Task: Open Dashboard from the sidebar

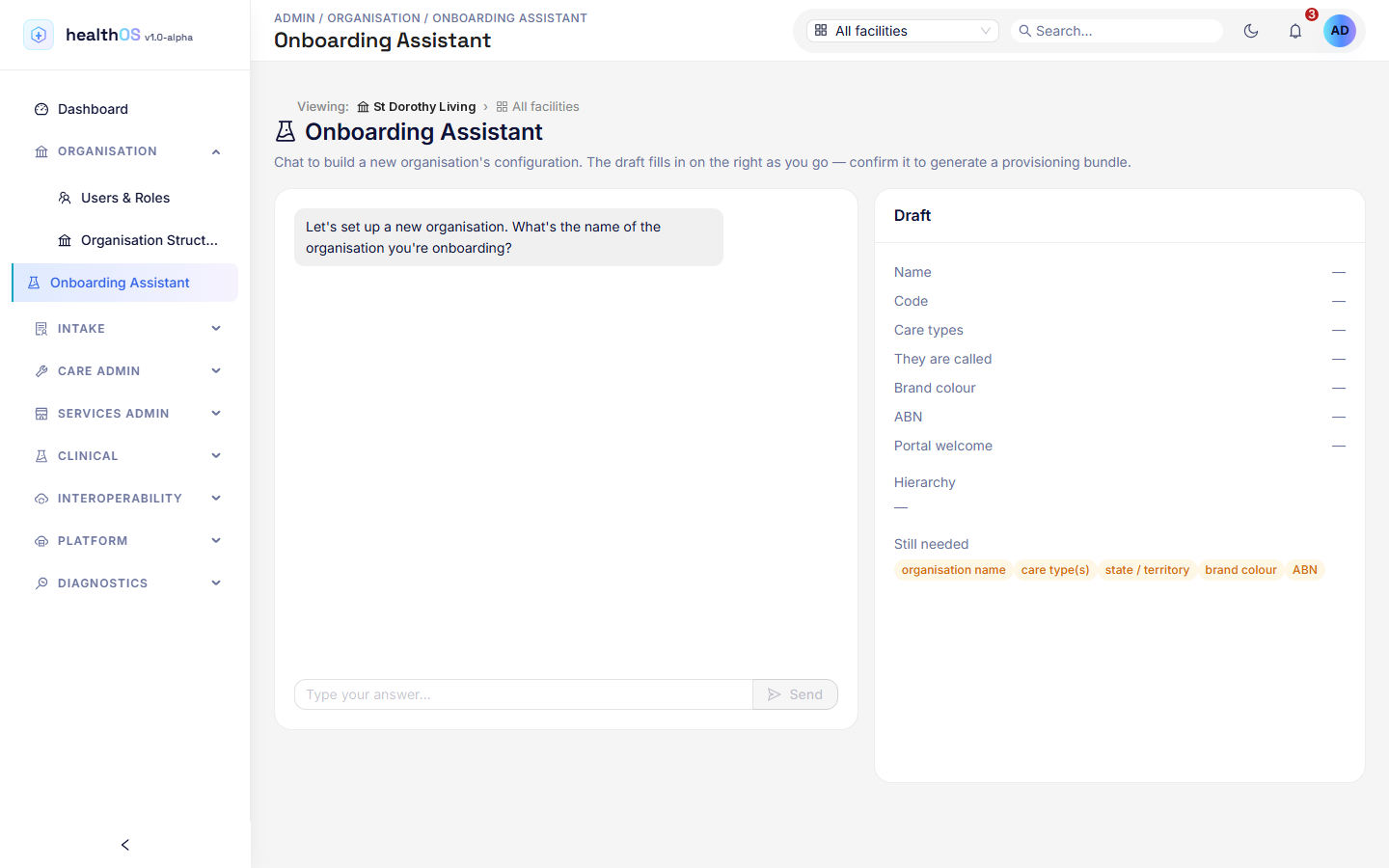Action: 124,109
